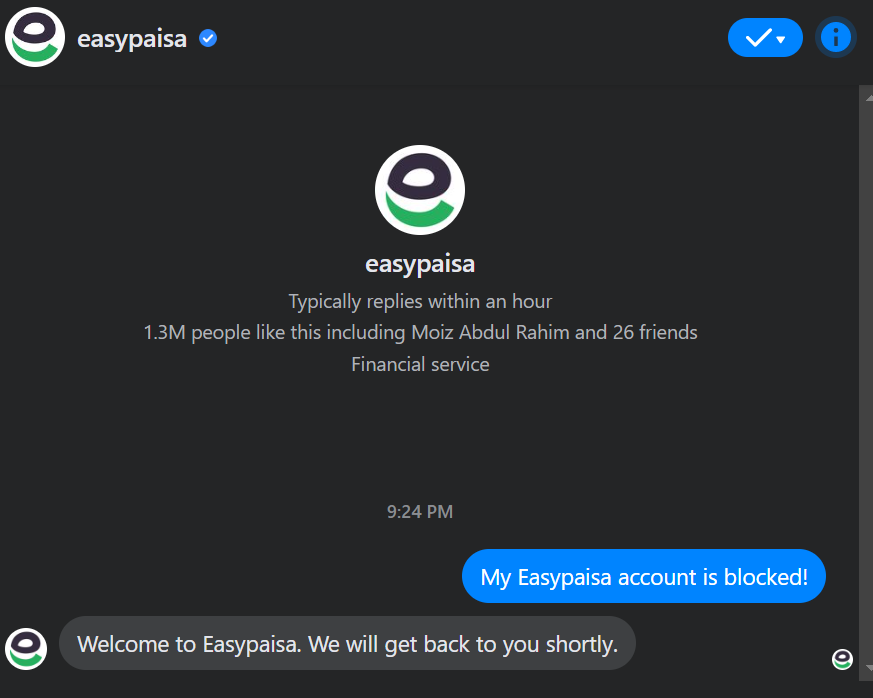This screenshot has height=698, width=873.
Task: Click the 9:24 PM timestamp
Action: tap(419, 511)
